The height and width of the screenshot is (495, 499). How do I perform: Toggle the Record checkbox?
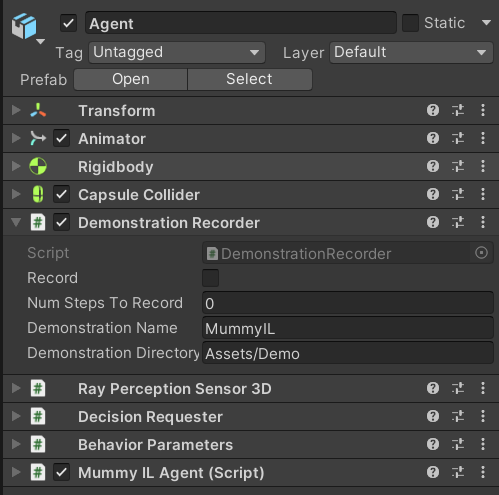pyautogui.click(x=210, y=278)
